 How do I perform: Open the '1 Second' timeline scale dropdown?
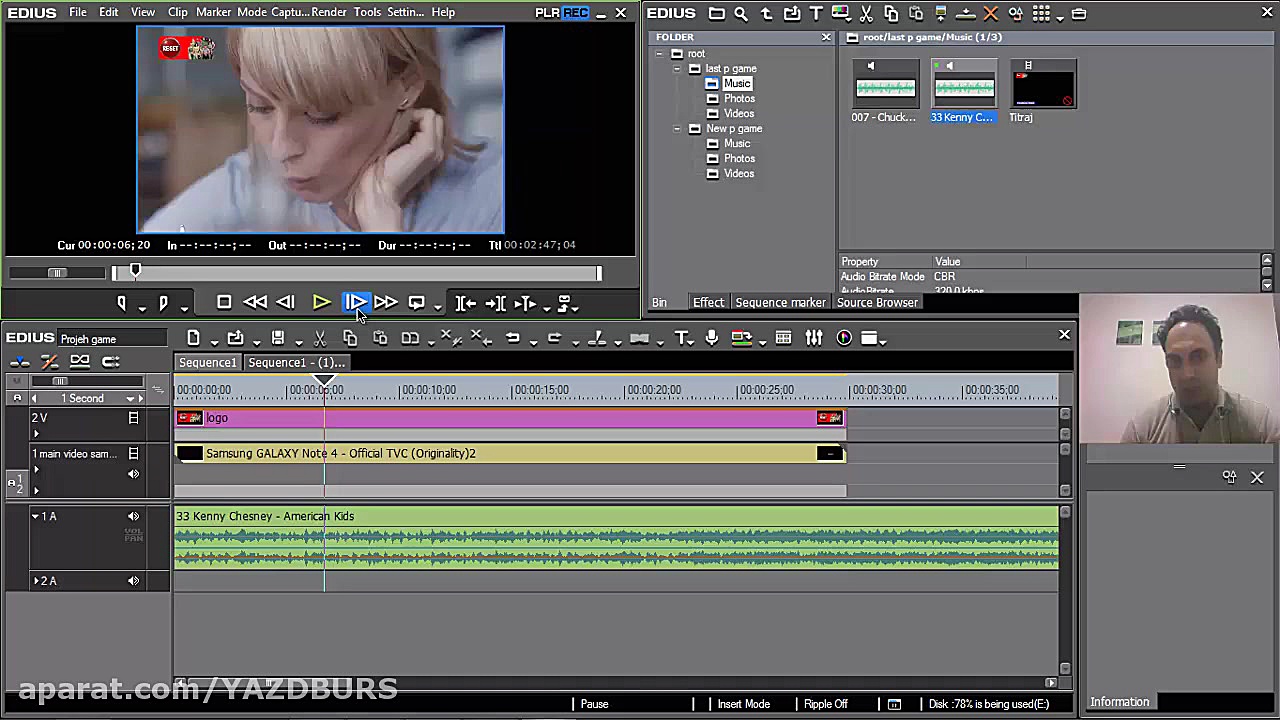[130, 399]
